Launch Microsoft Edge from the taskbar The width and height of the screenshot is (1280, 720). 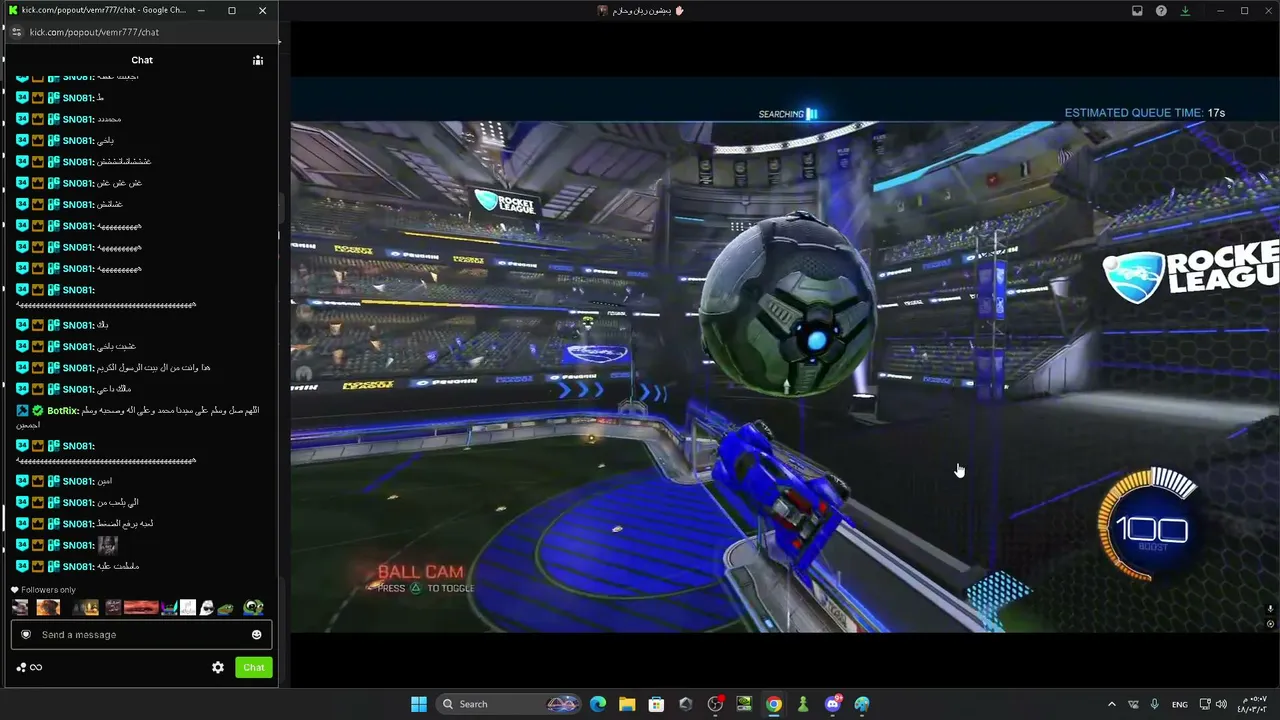598,704
